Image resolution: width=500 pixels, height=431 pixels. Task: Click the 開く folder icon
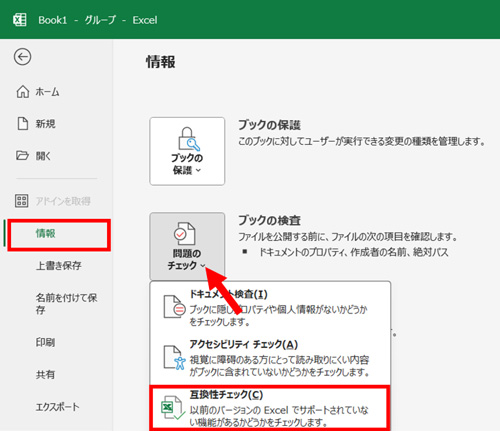point(22,155)
